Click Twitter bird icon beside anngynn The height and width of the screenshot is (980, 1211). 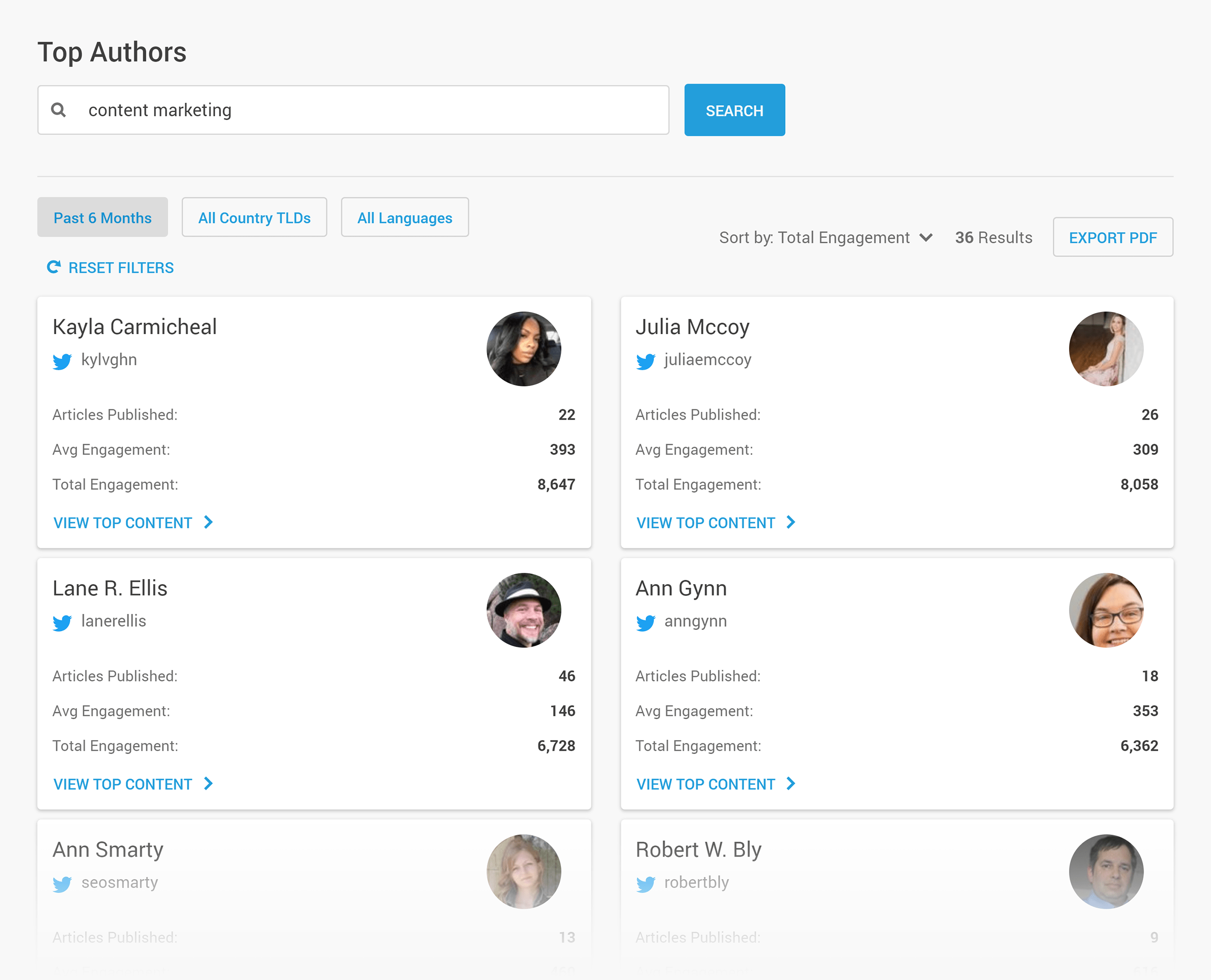[x=645, y=622]
